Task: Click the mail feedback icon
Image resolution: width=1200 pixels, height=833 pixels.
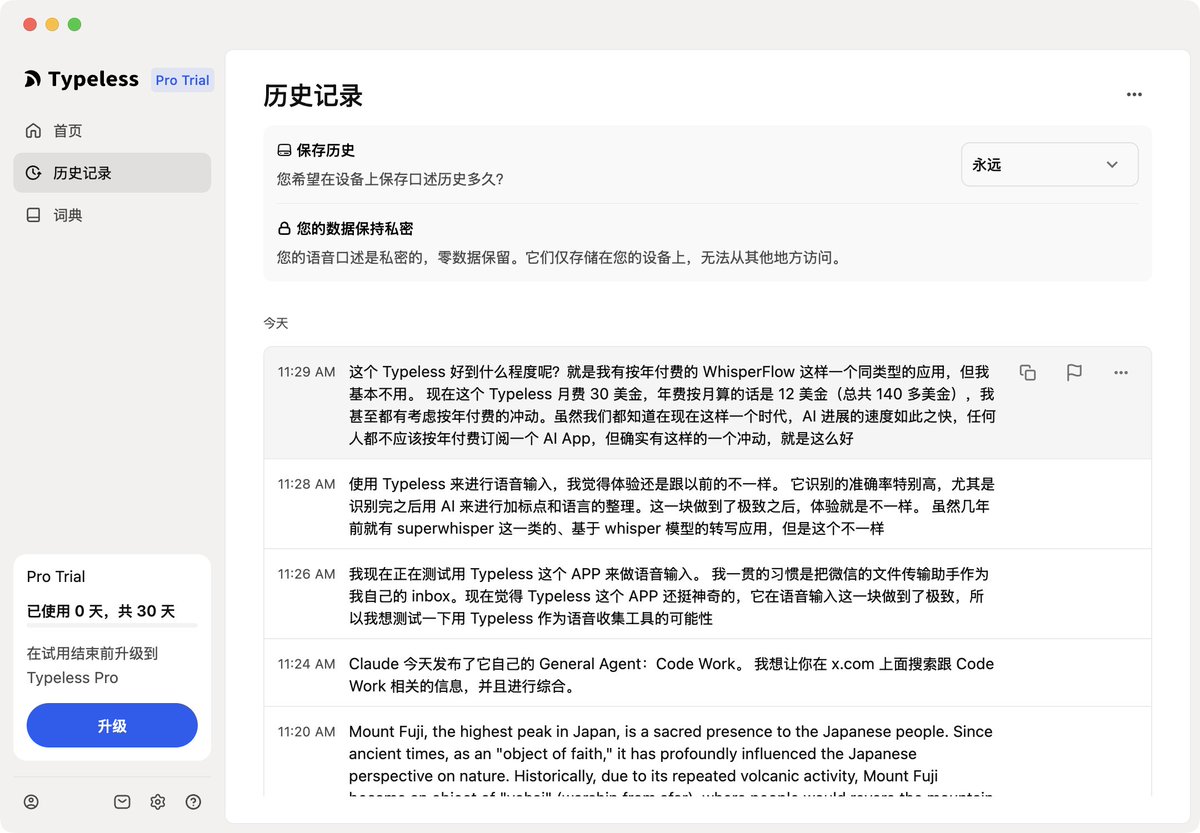Action: [122, 802]
